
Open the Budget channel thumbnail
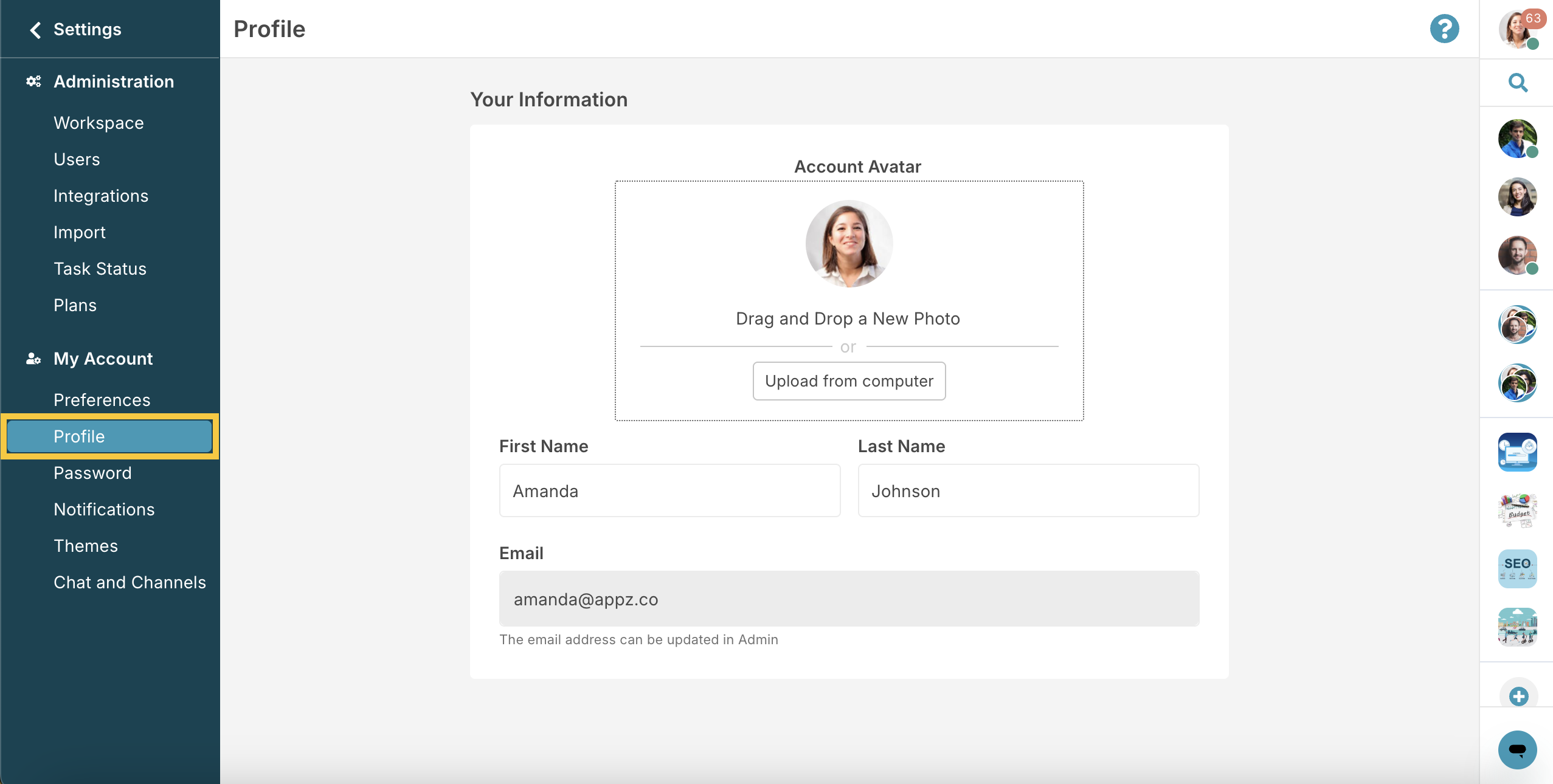pyautogui.click(x=1517, y=511)
